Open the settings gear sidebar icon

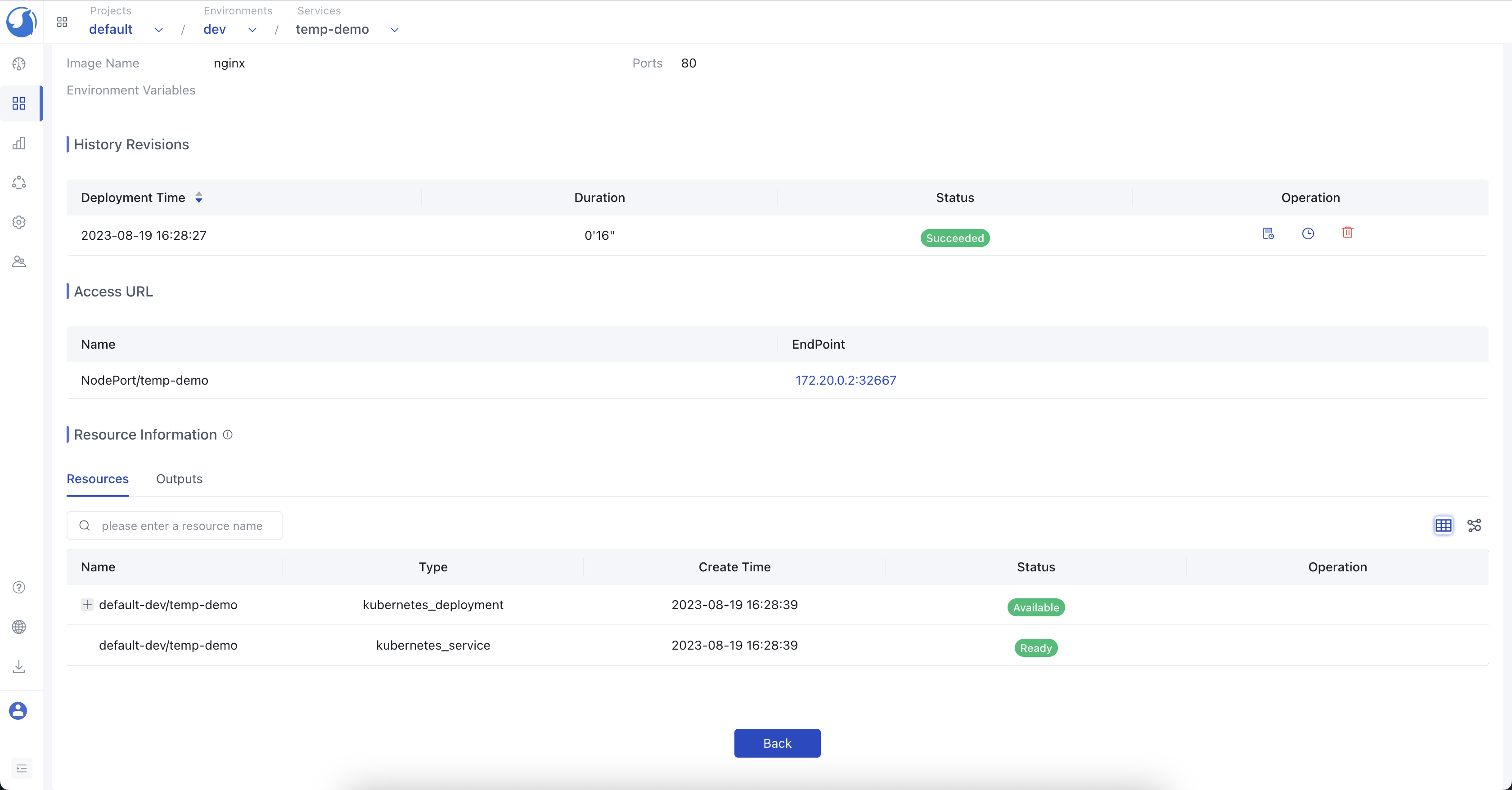pyautogui.click(x=19, y=222)
